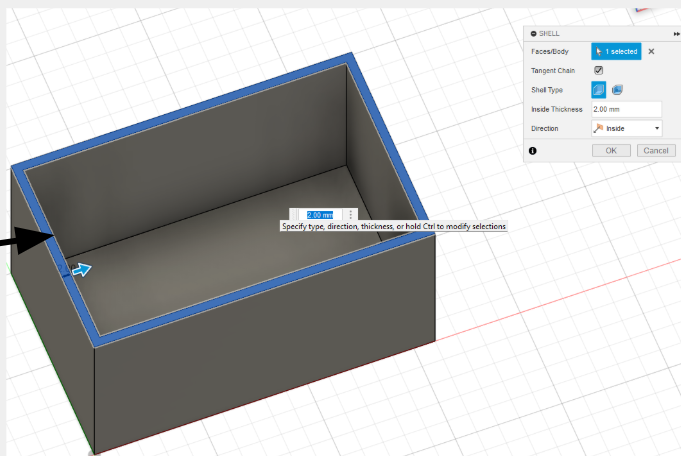Viewport: 681px width, 456px height.
Task: Click the blue thickness arrow manipulator
Action: tap(82, 269)
